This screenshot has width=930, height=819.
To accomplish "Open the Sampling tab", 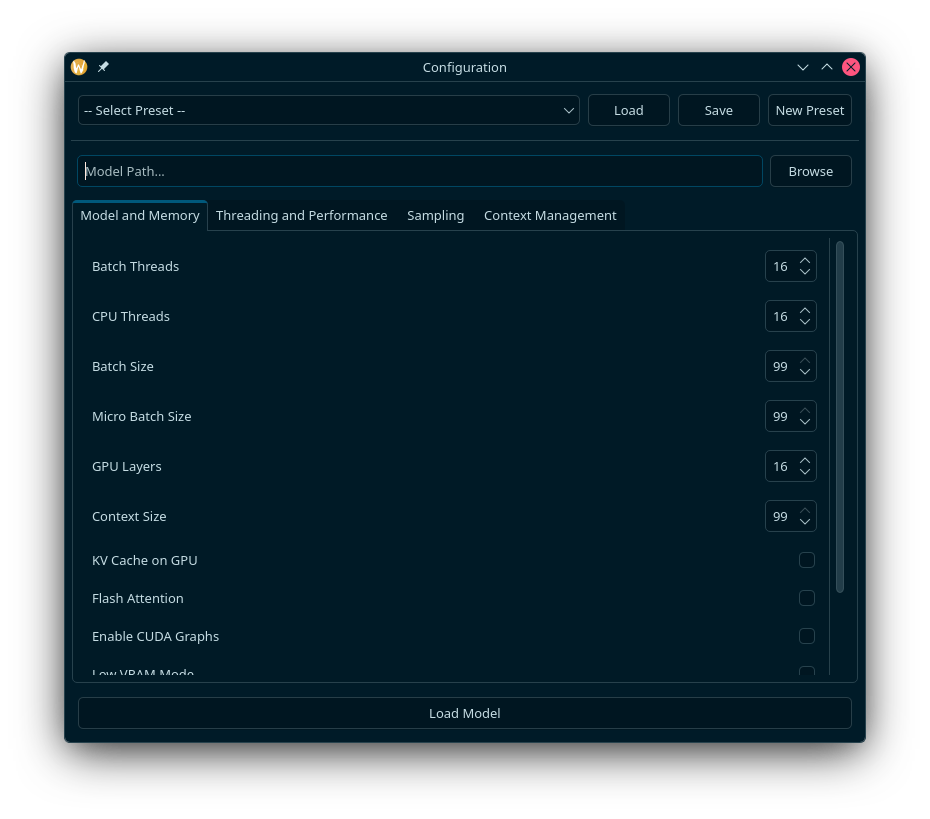I will point(435,215).
